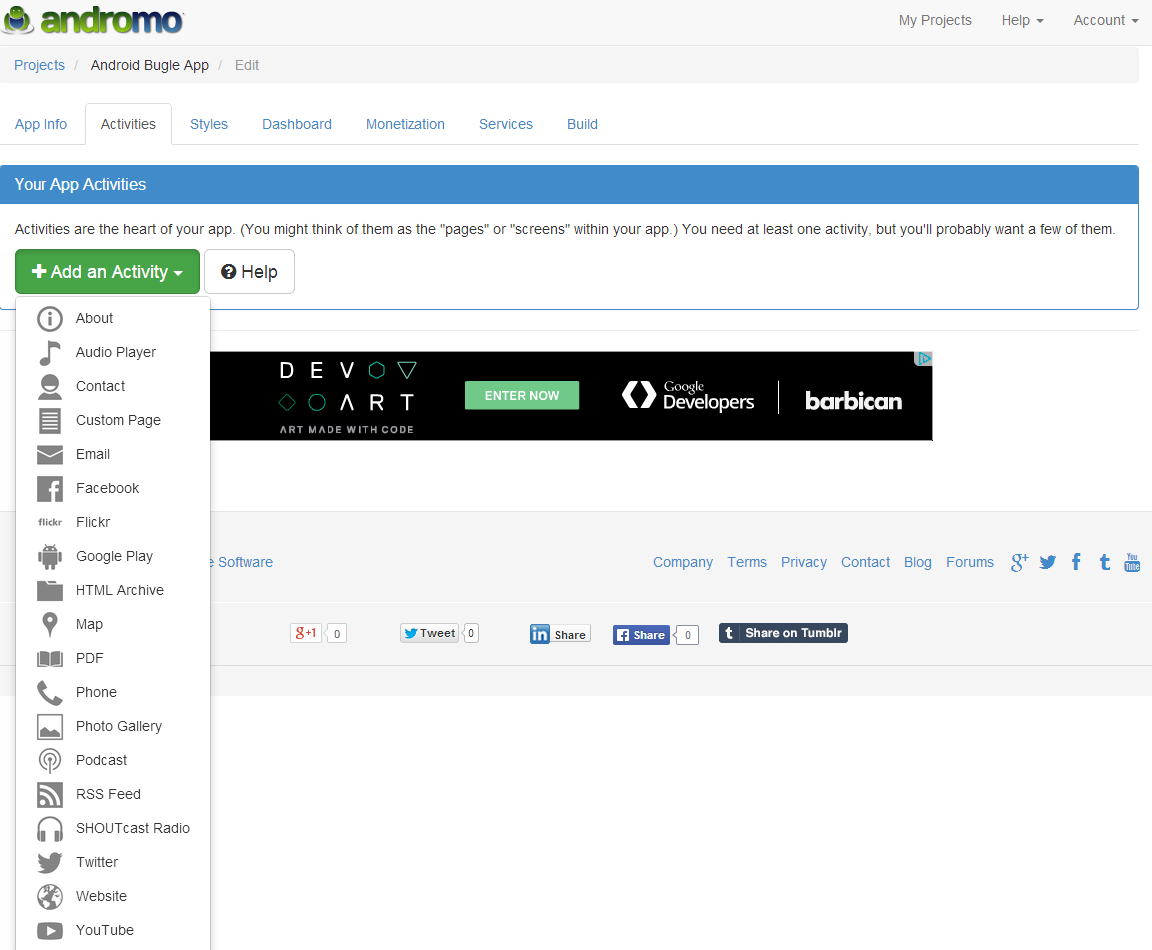Choose the Contact person icon
This screenshot has width=1152, height=950.
coord(50,386)
